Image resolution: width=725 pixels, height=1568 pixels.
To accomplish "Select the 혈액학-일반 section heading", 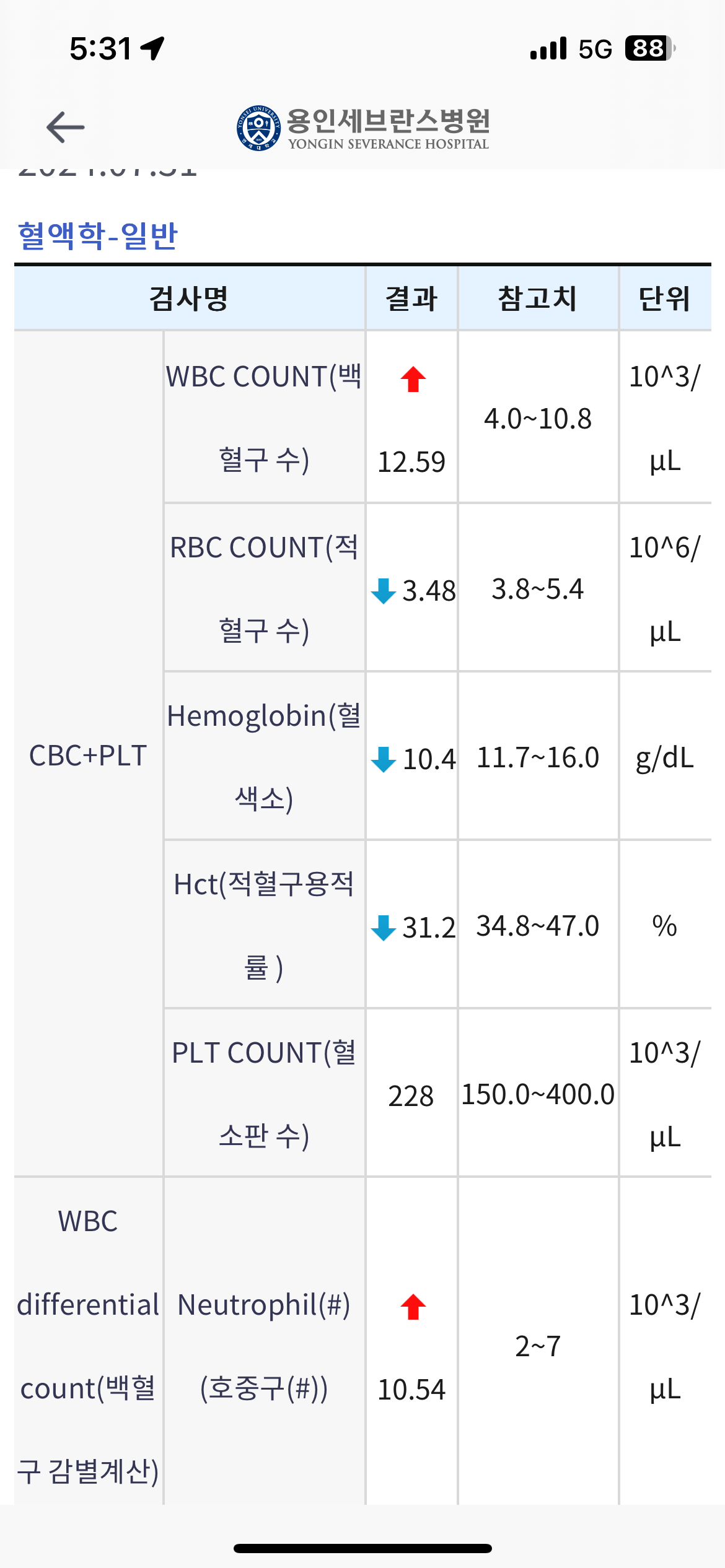I will 98,236.
